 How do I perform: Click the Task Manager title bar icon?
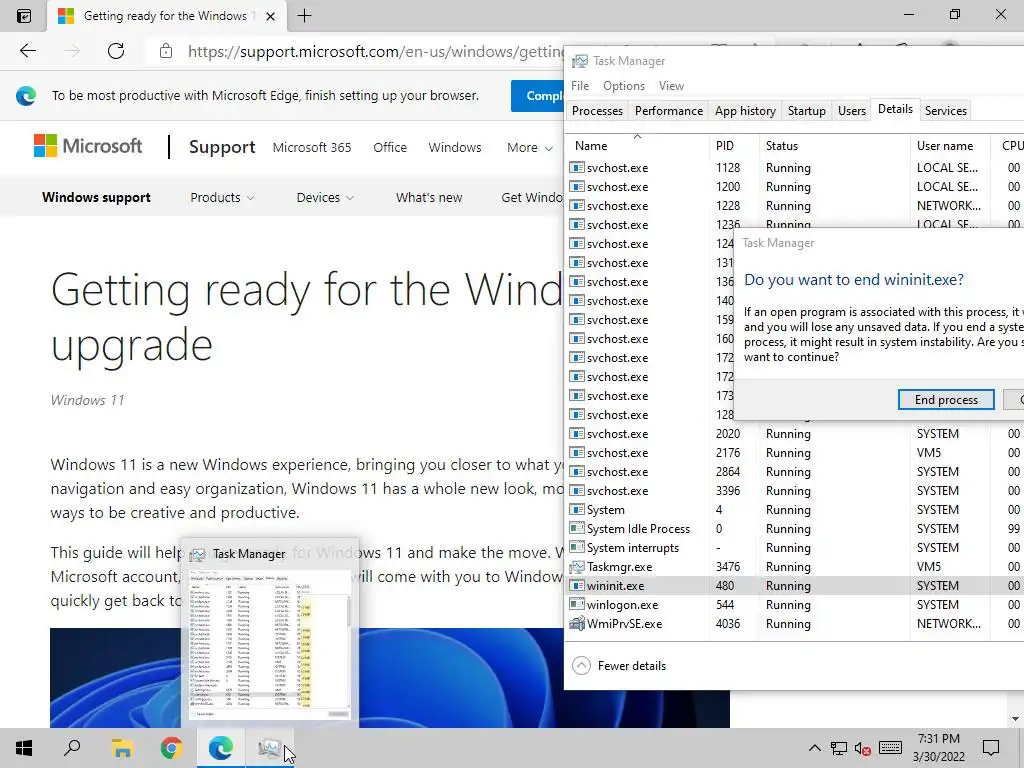[x=579, y=61]
